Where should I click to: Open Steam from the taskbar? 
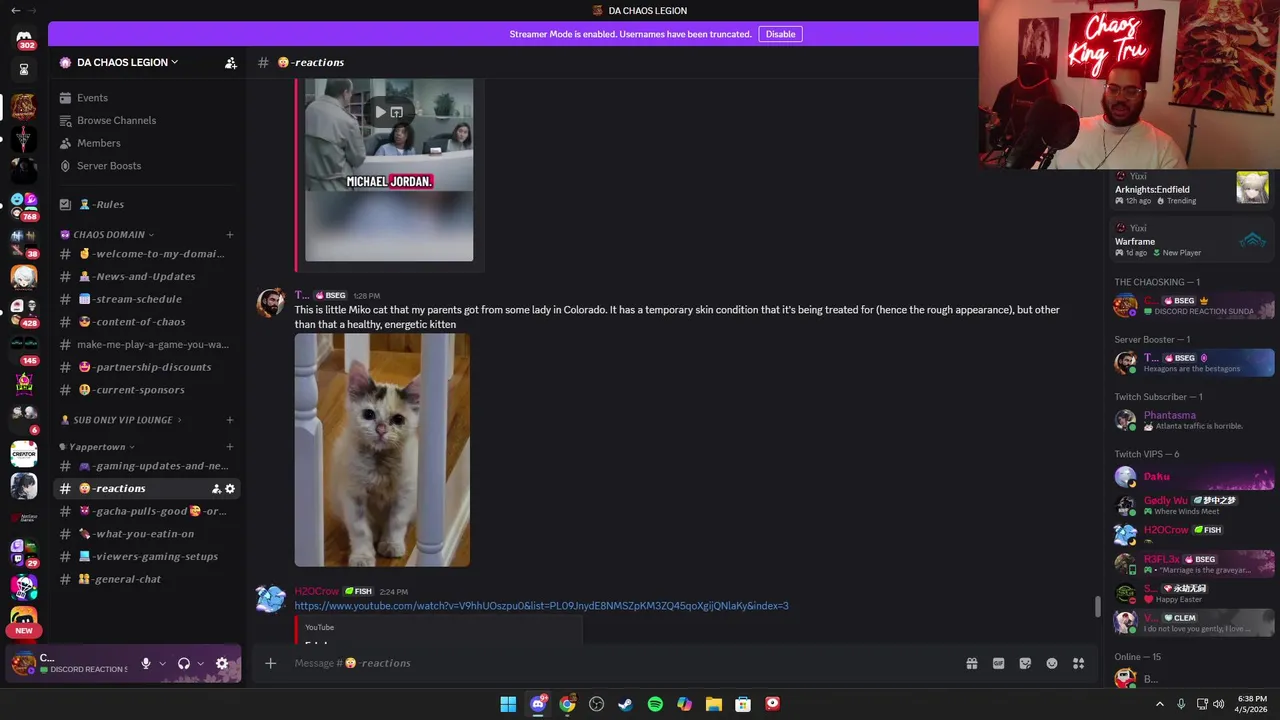(626, 704)
